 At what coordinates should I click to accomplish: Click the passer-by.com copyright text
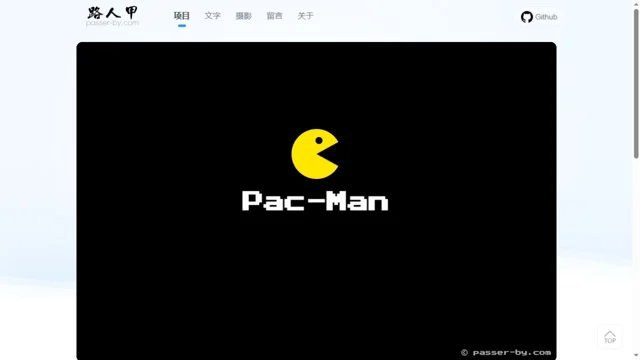click(506, 352)
